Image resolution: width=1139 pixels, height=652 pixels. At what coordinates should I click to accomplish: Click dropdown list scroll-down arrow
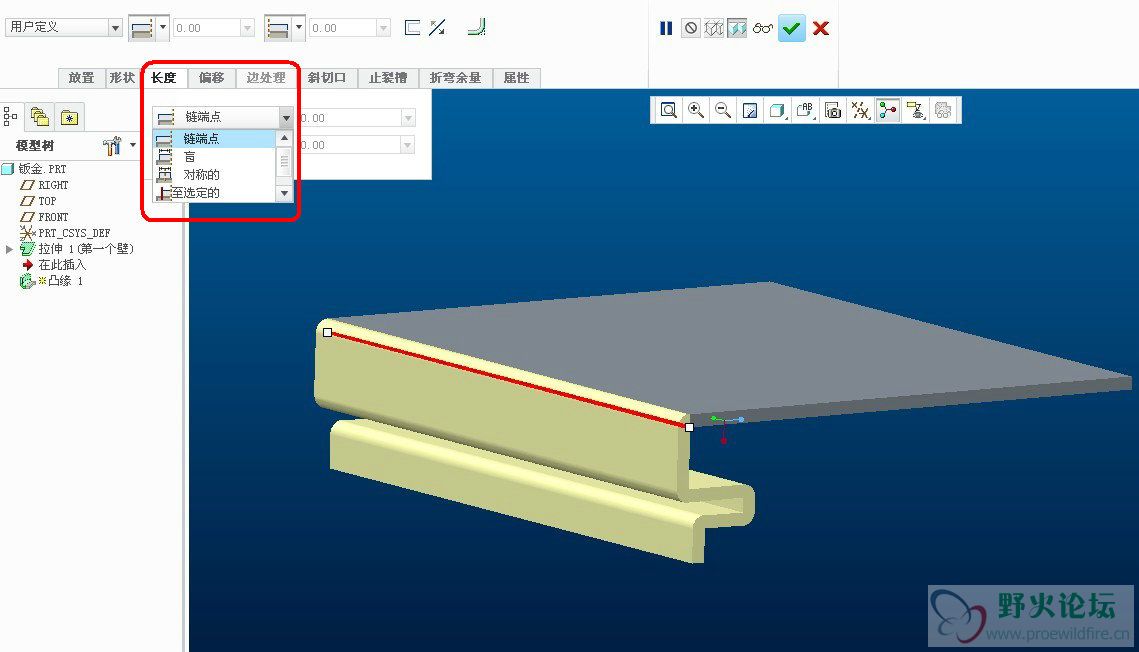coord(284,193)
